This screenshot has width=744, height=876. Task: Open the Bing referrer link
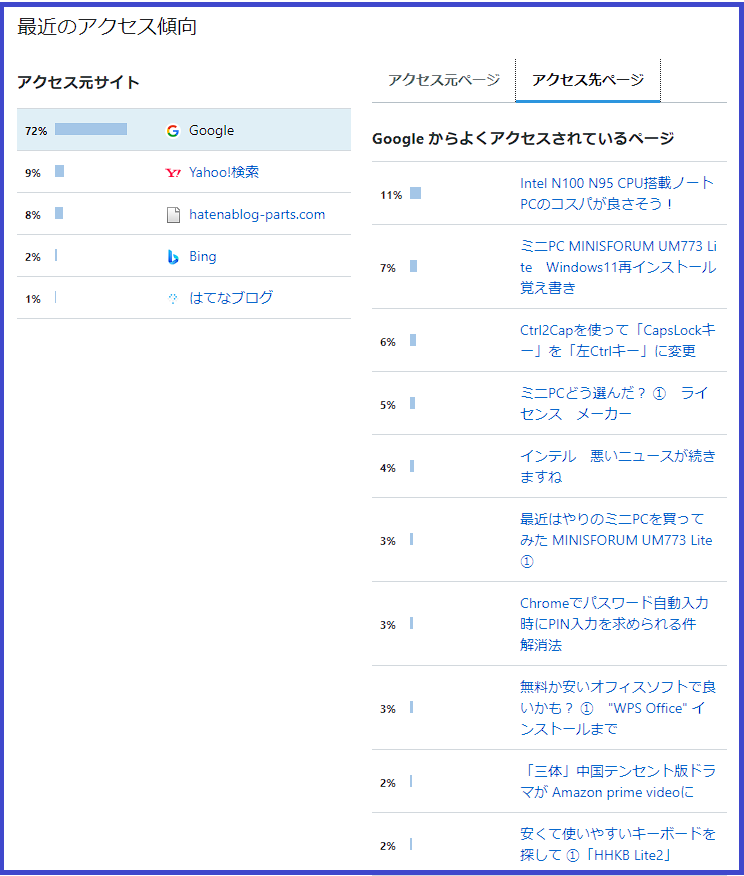click(x=203, y=256)
